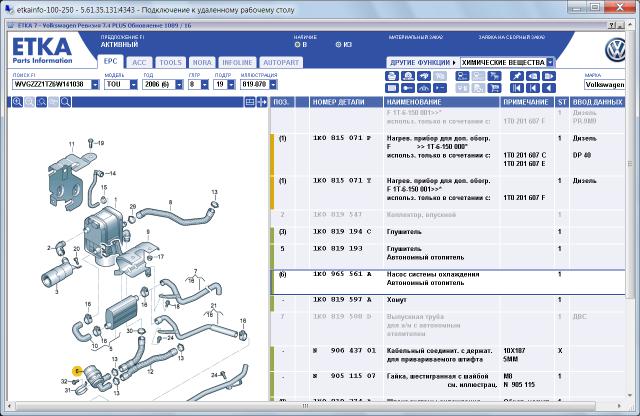Click the НОМЕР ДЕТАЛИ column header
The image size is (640, 416).
346,102
